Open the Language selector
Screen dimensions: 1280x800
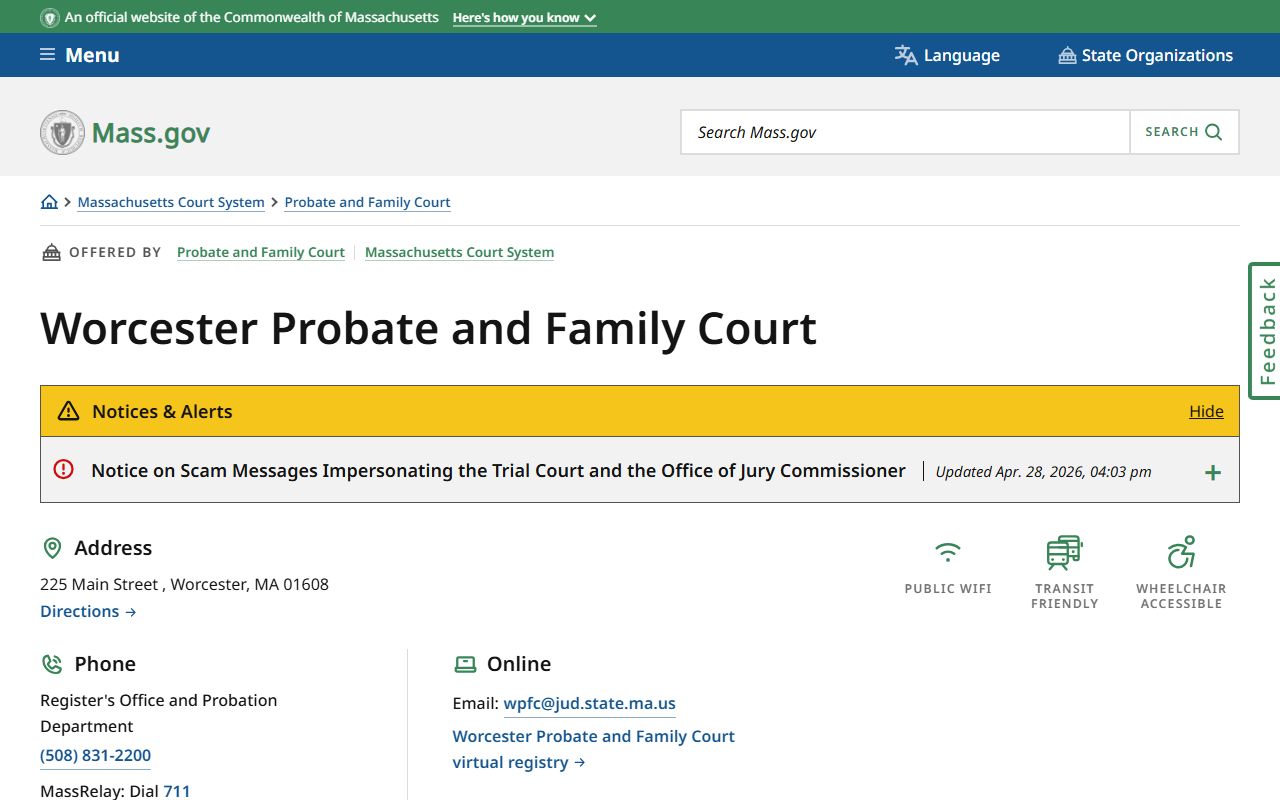[947, 55]
